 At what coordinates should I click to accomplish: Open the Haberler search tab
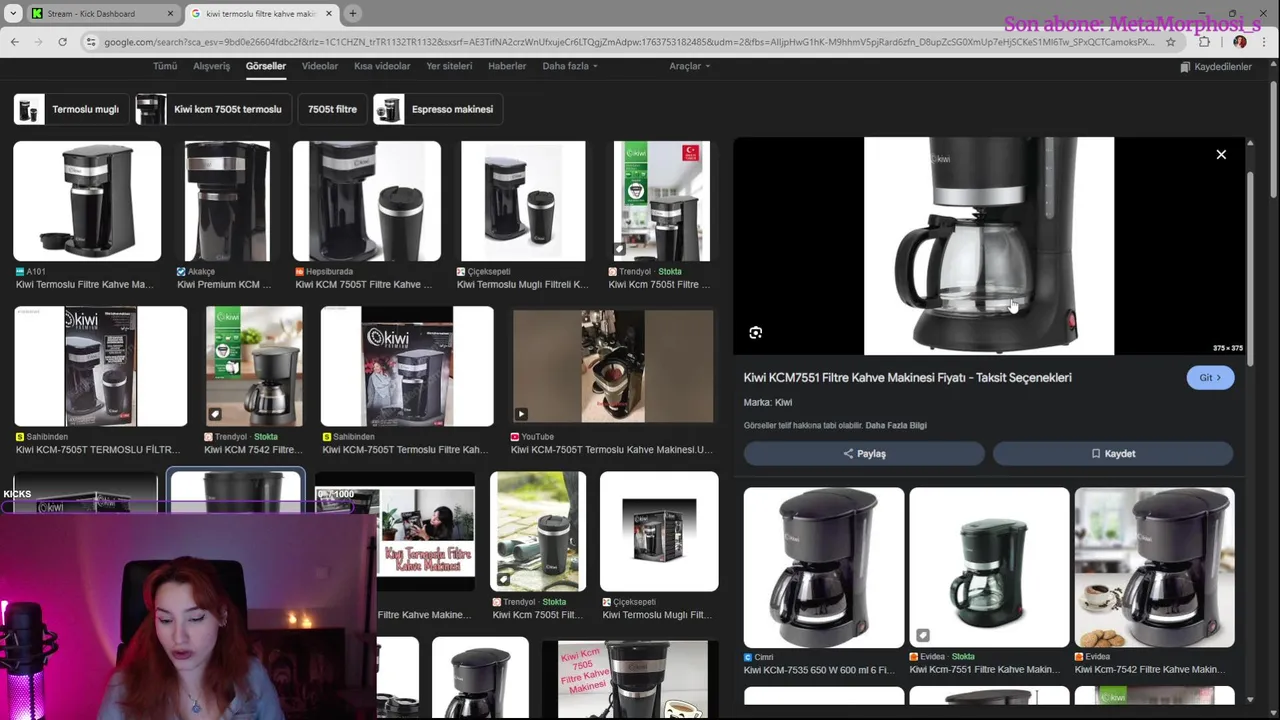pos(507,66)
